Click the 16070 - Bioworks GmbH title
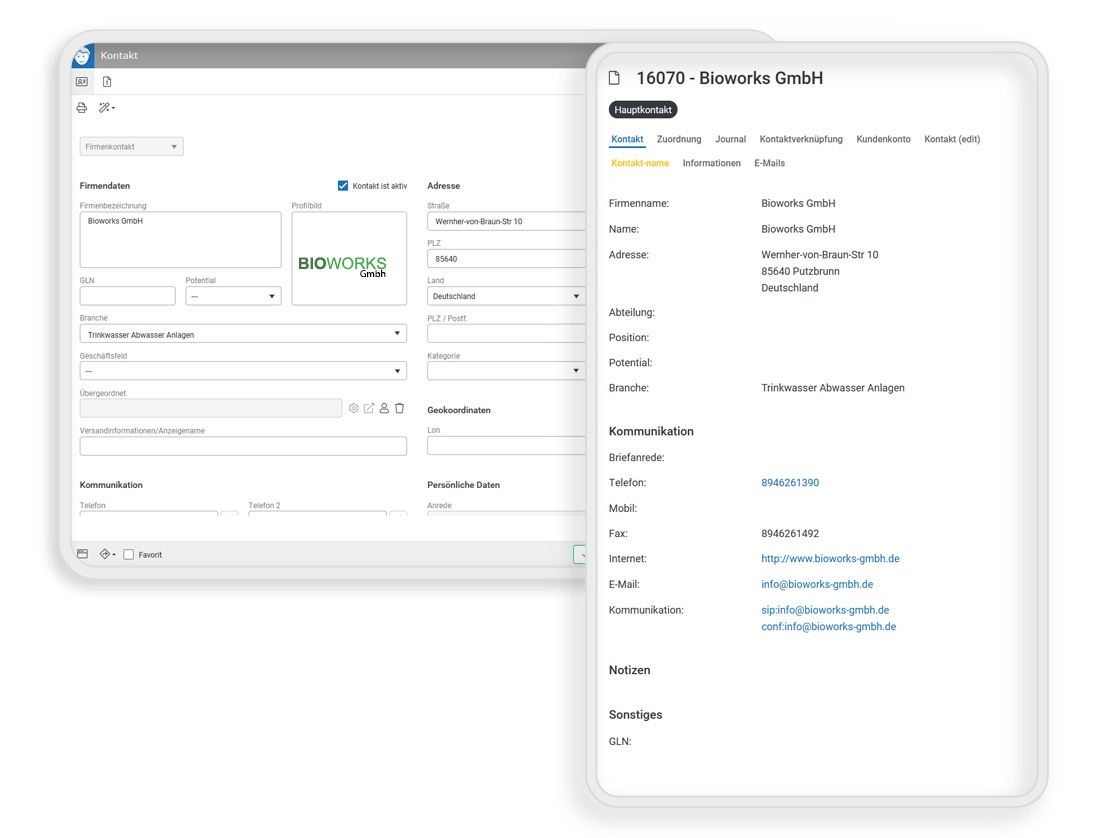Viewport: 1098px width, 838px height. click(730, 78)
